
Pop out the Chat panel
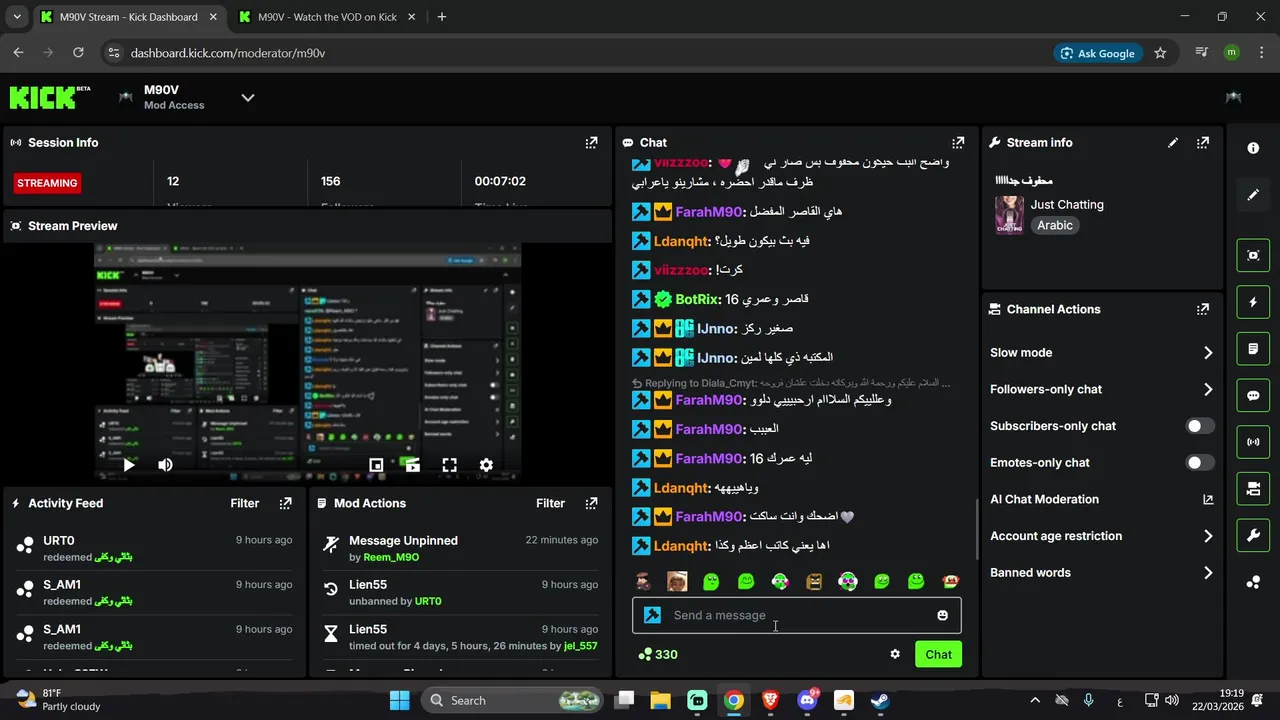pos(958,143)
